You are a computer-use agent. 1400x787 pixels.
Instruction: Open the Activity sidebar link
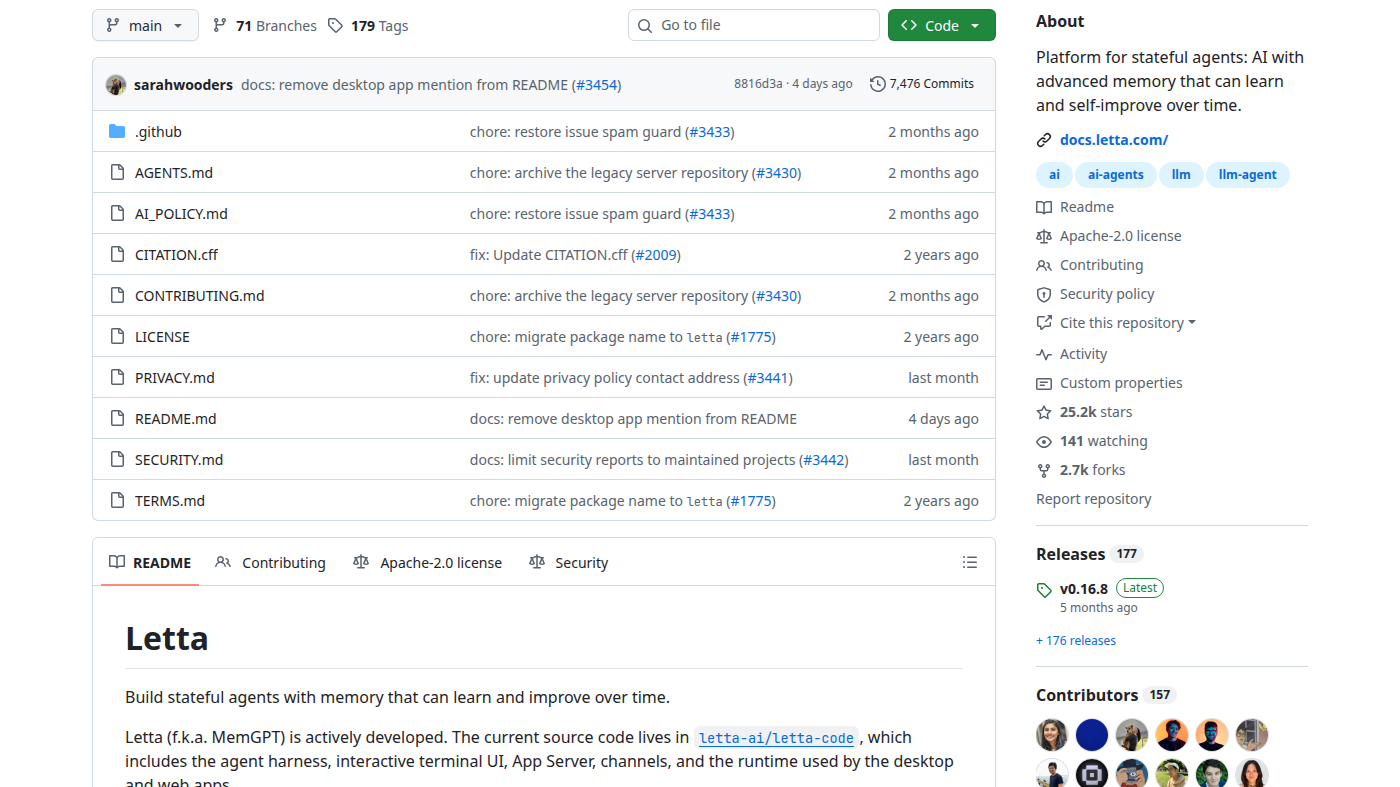1072,354
